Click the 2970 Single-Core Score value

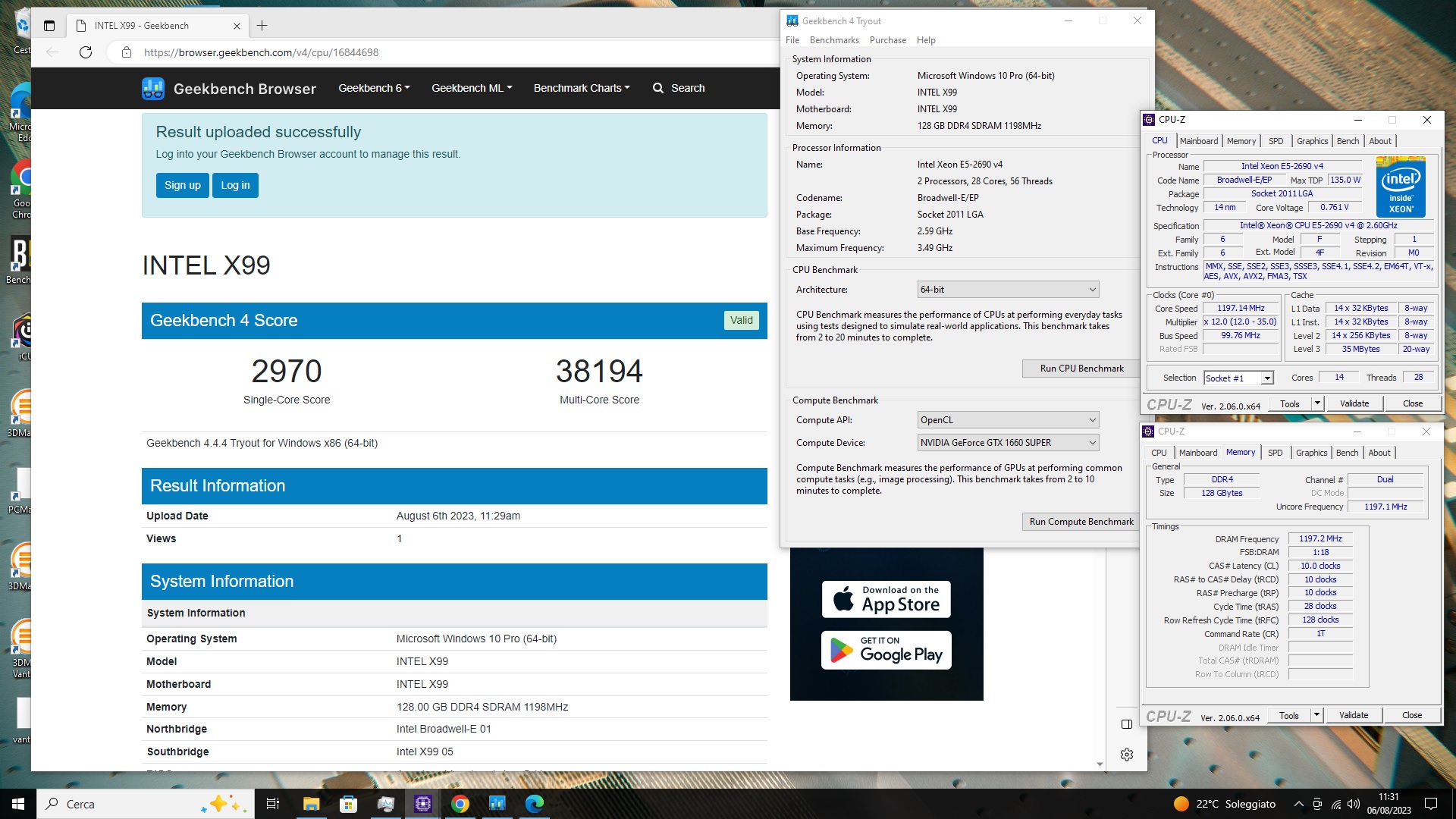287,372
